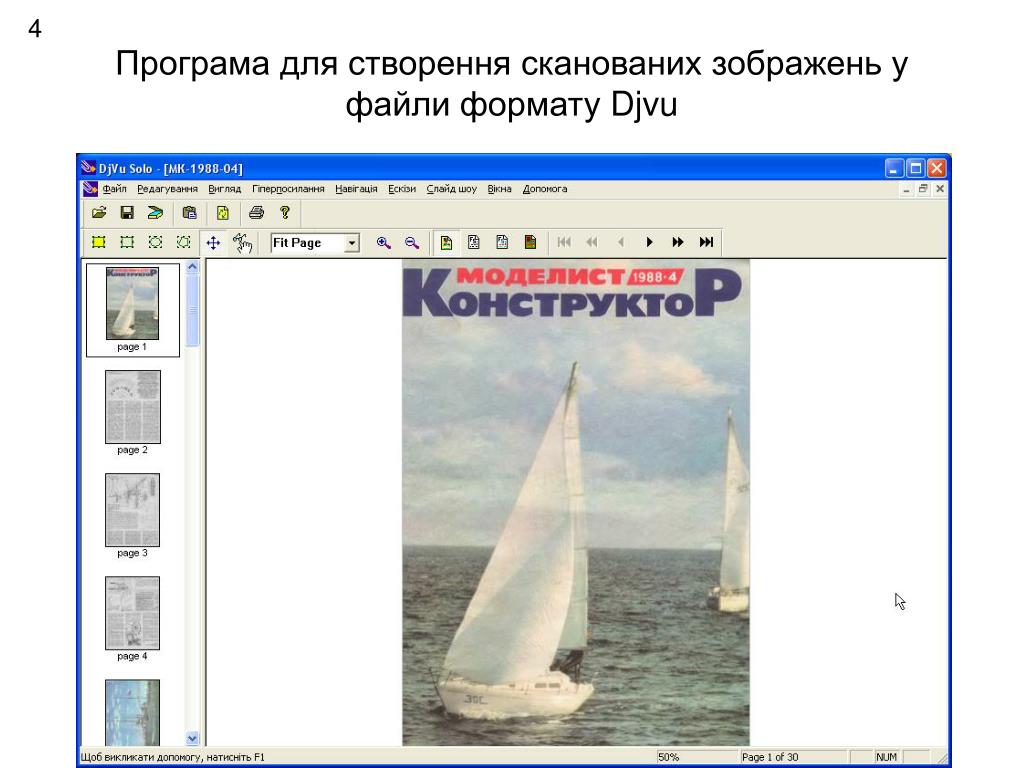The image size is (1024, 768).
Task: Select the hand hyperlink pointer tool
Action: pos(242,243)
